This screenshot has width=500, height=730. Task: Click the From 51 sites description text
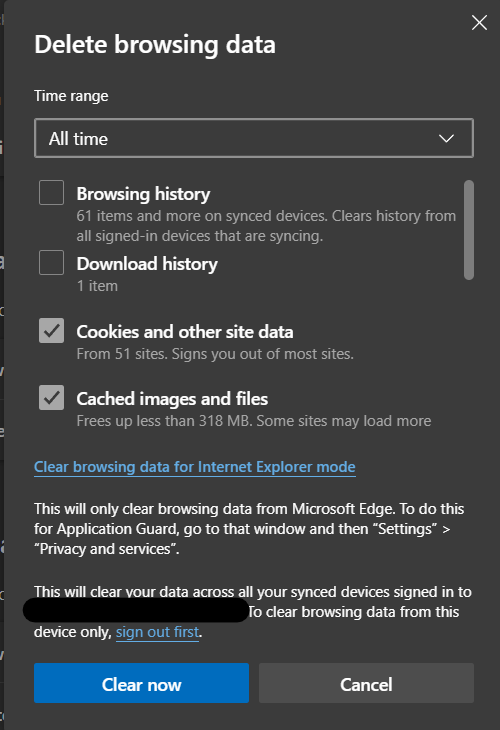215,354
